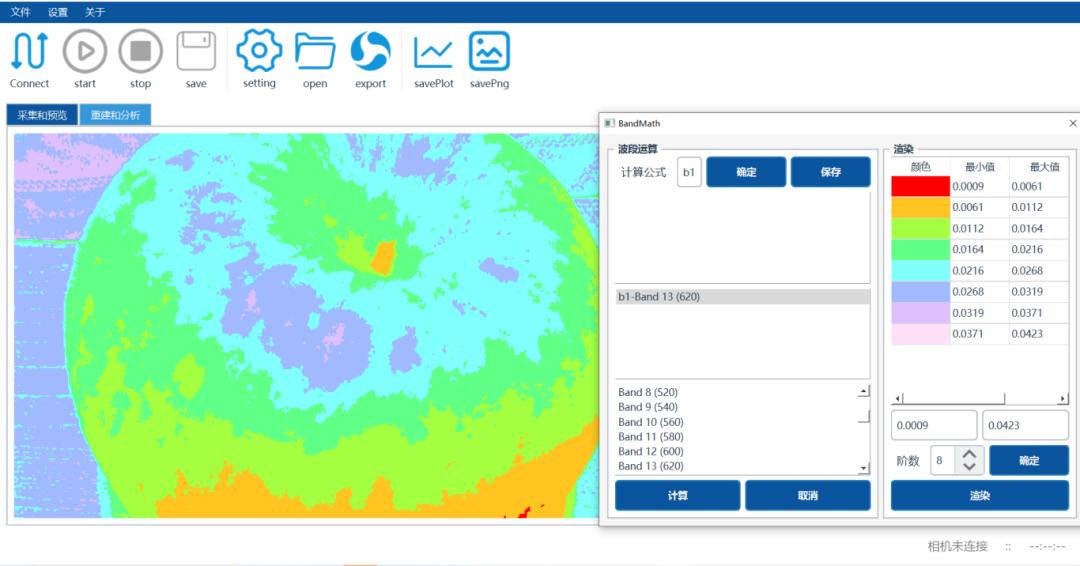Switch to the 重建和分析 tab

115,115
